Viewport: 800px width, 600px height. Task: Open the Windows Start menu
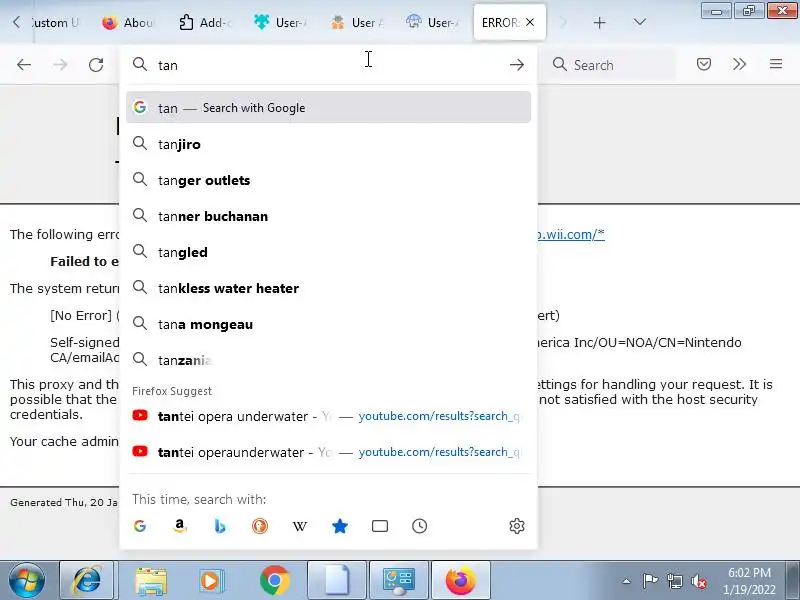tap(26, 580)
